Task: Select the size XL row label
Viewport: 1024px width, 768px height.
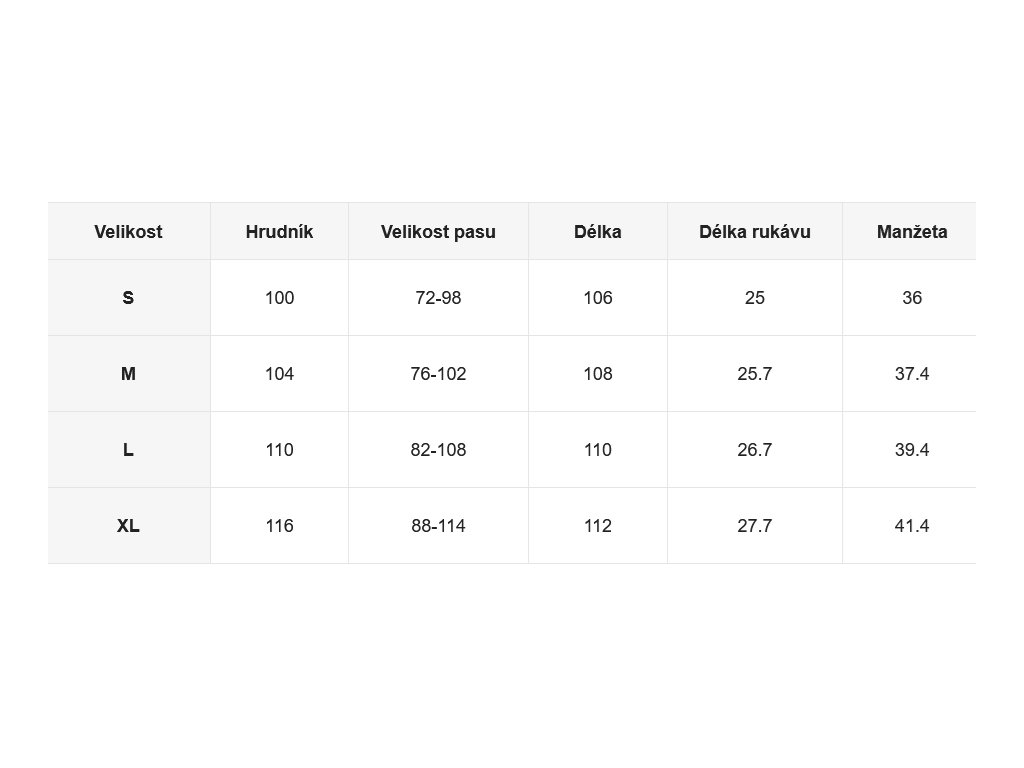Action: [129, 526]
